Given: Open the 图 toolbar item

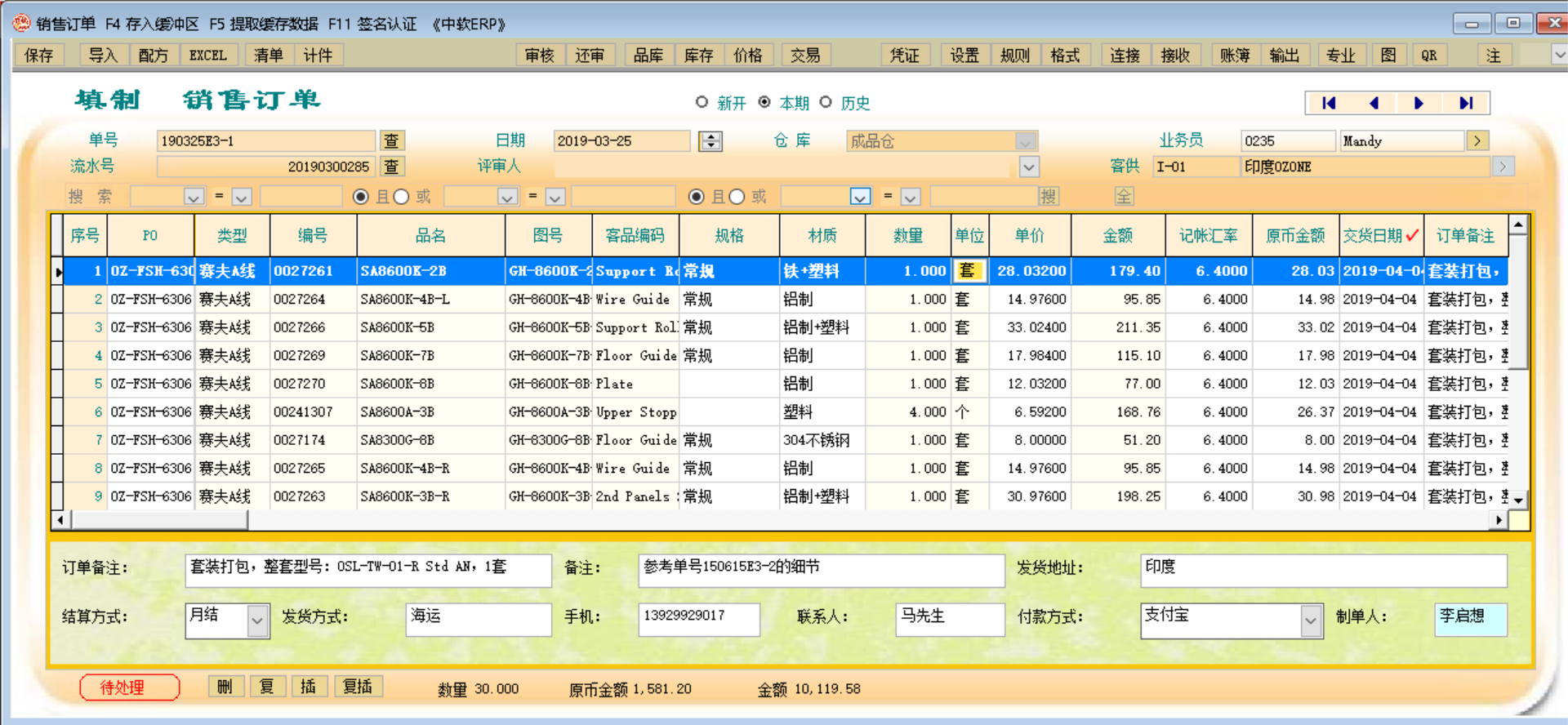Looking at the screenshot, I should 1388,56.
